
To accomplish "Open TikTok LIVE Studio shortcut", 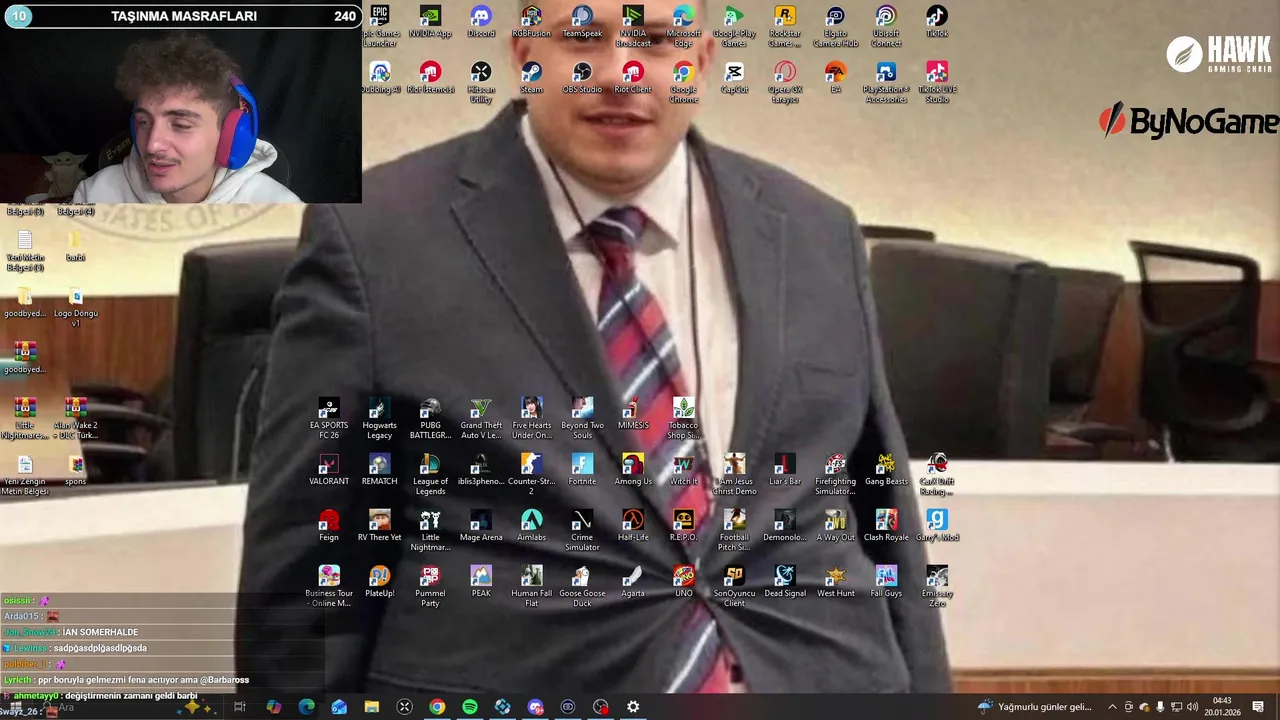I will click(x=937, y=82).
